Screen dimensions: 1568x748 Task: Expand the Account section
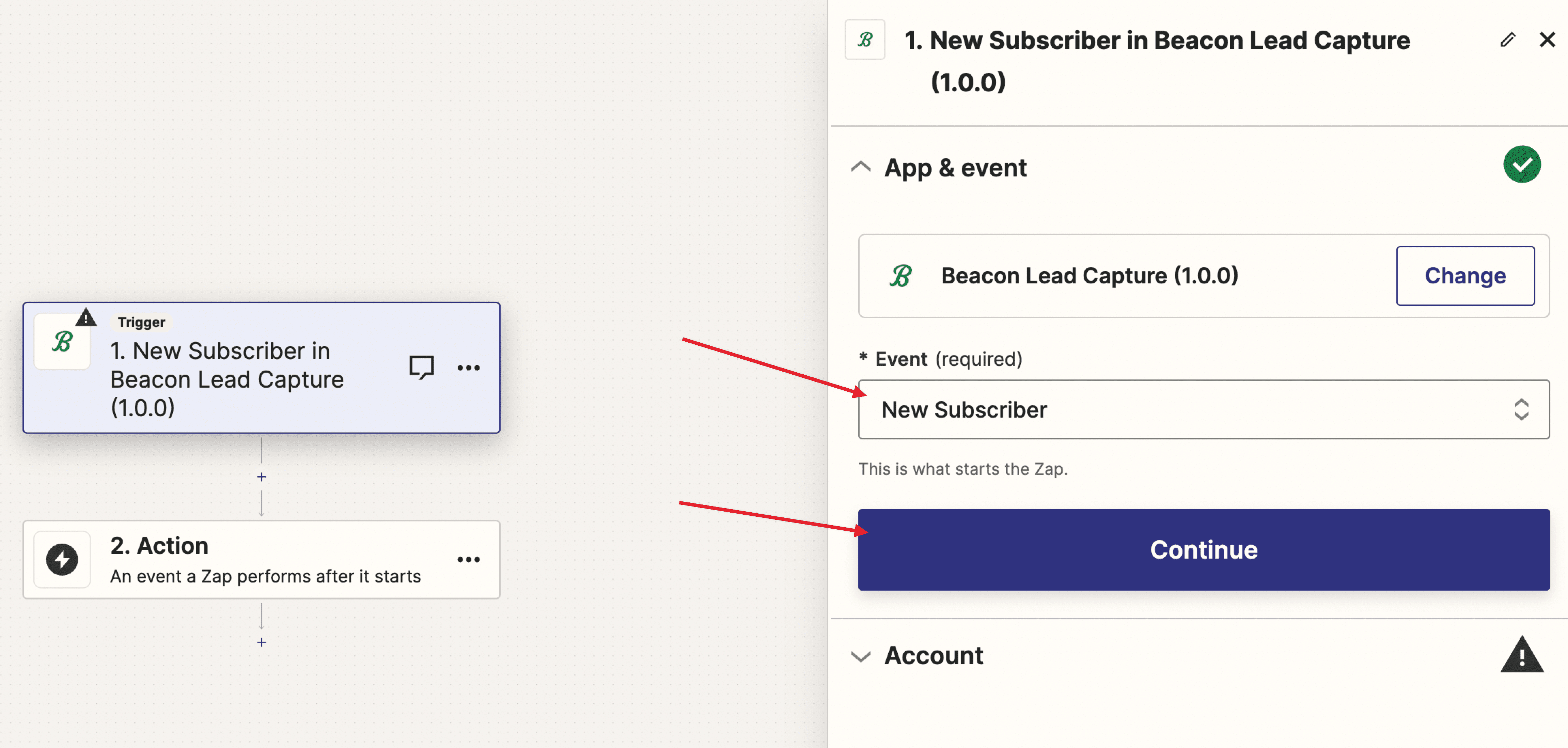(861, 656)
